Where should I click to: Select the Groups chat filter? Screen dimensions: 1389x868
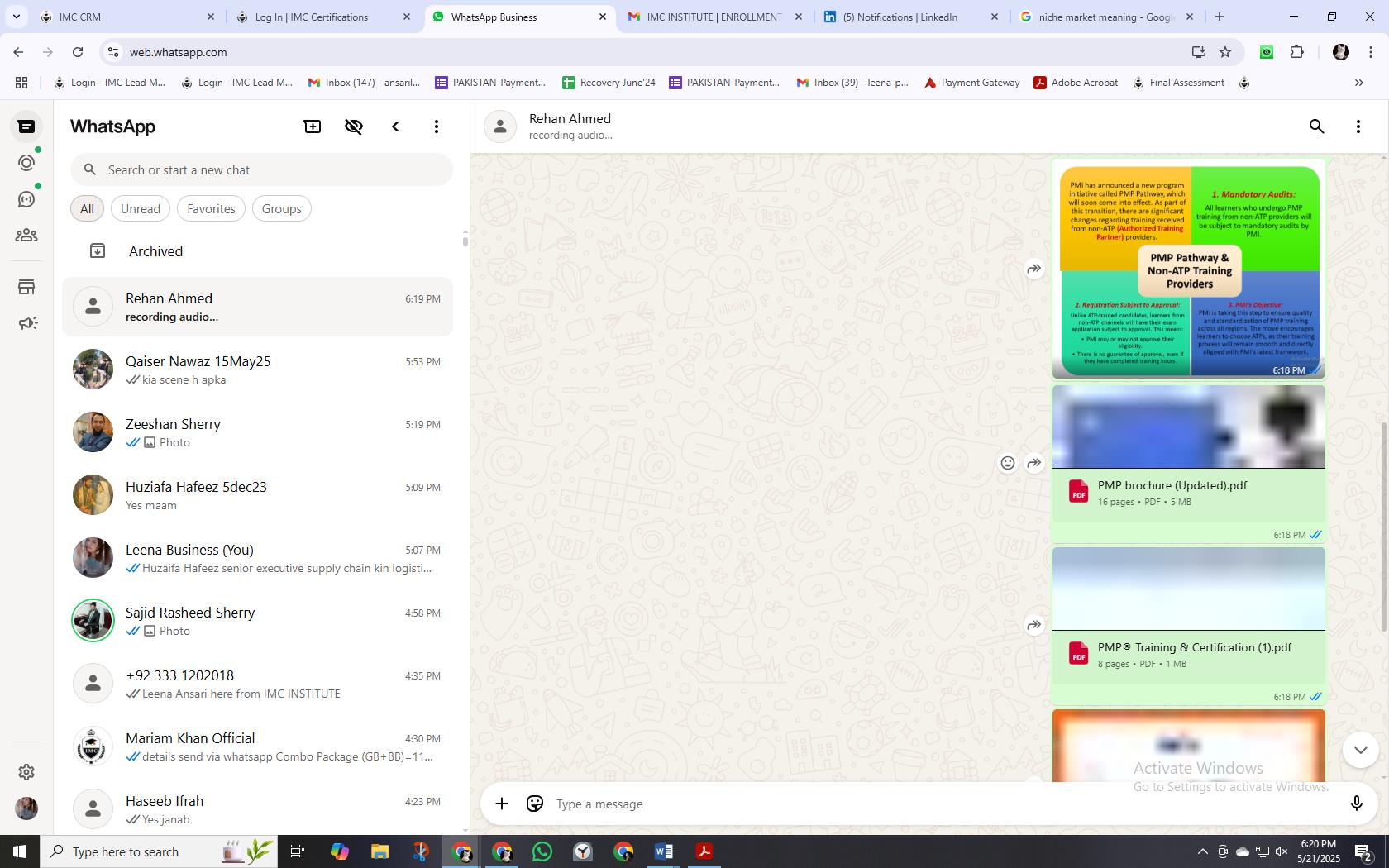coord(282,209)
